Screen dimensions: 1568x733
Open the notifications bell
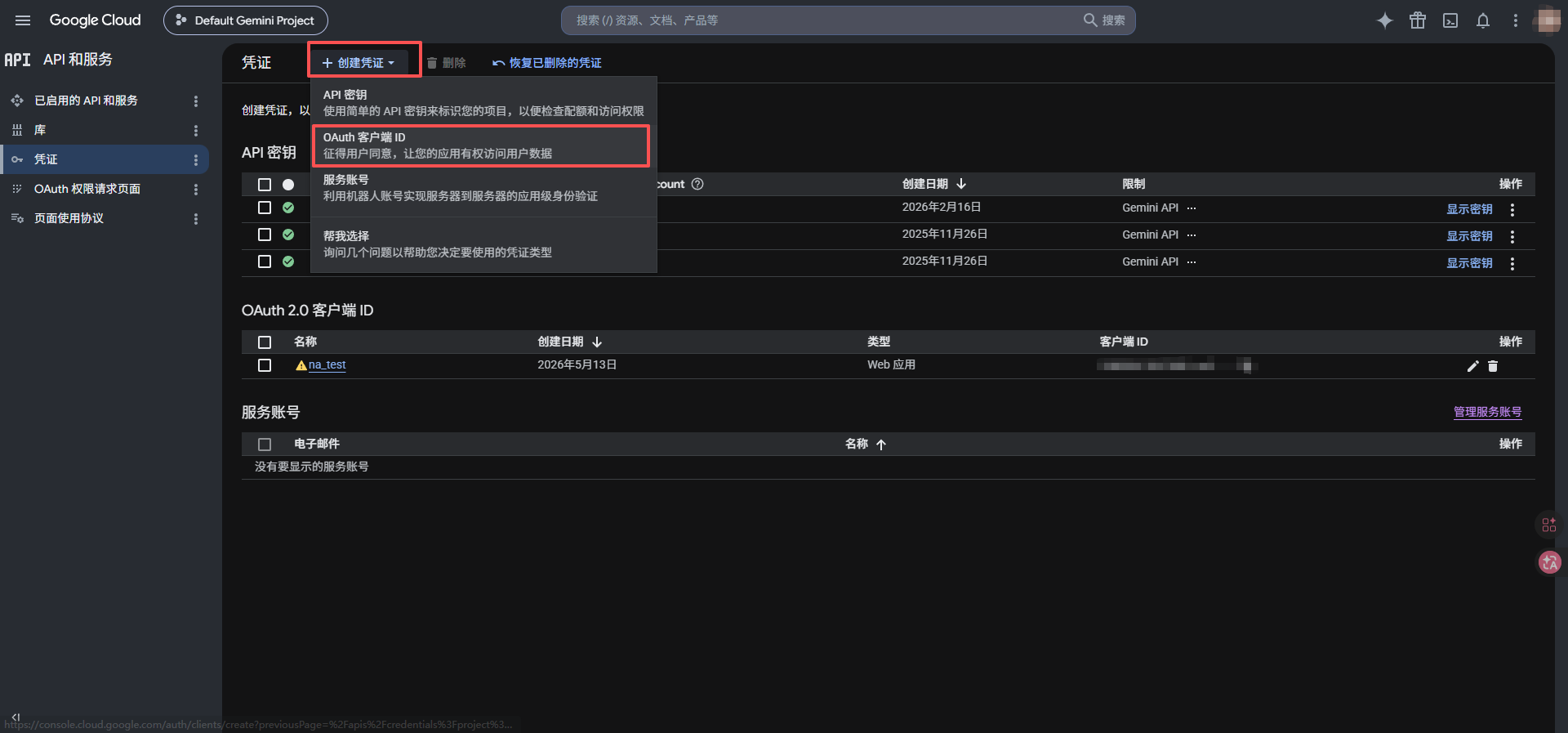point(1483,20)
